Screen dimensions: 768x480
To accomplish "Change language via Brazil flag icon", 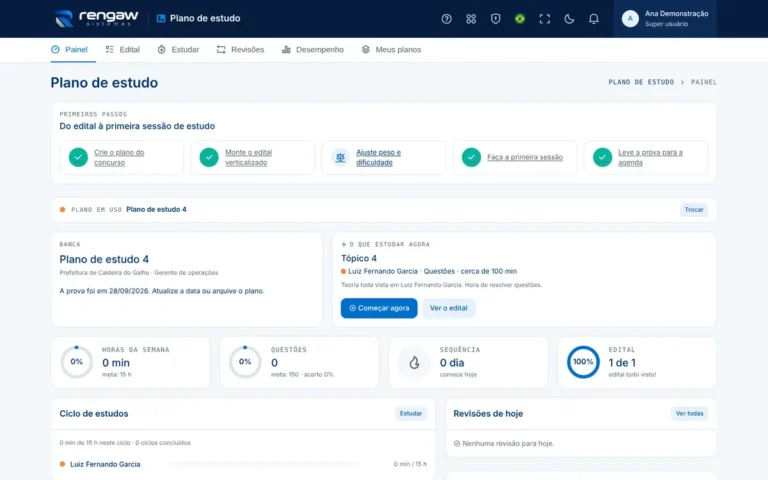I will click(520, 19).
